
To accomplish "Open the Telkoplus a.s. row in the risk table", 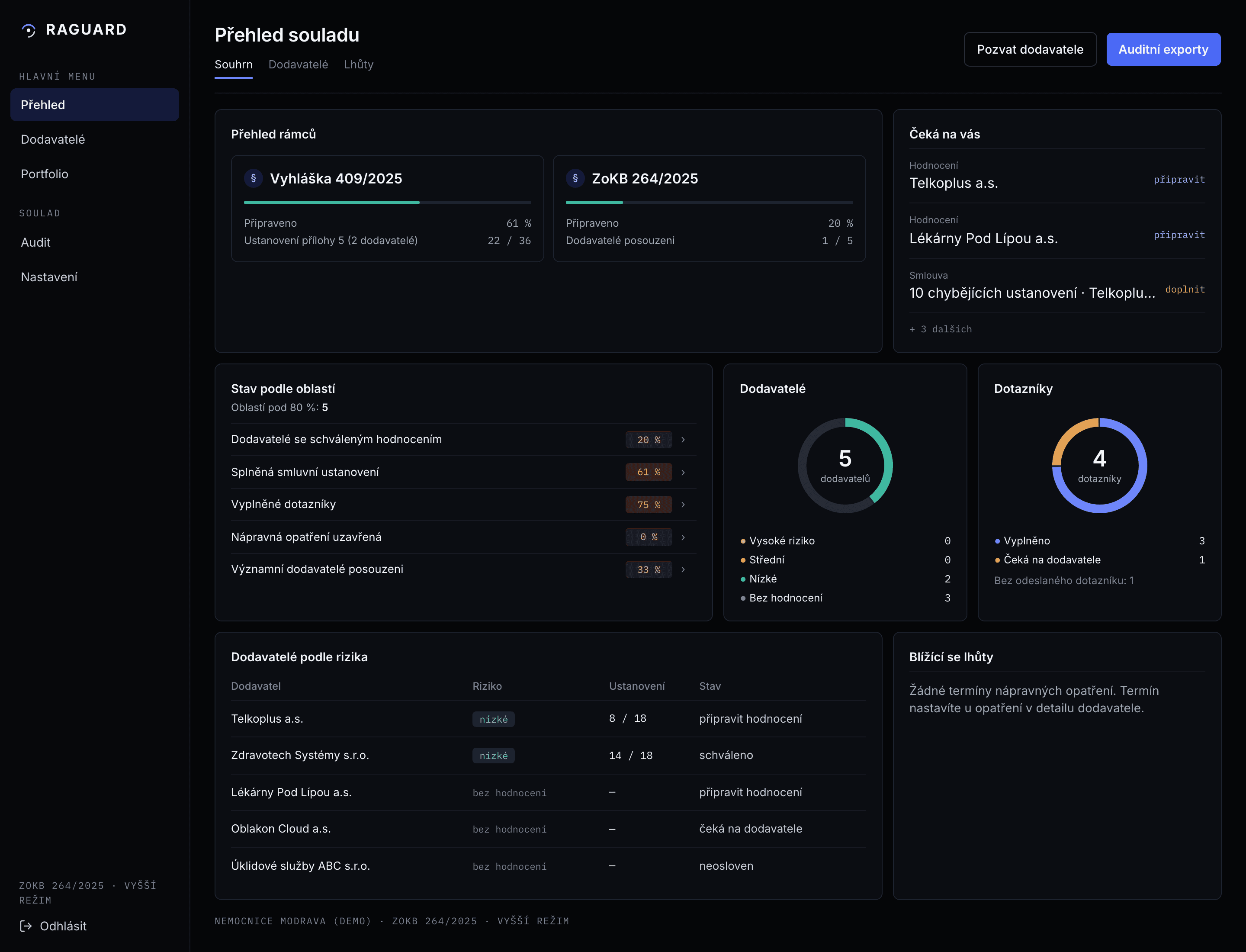I will [548, 718].
